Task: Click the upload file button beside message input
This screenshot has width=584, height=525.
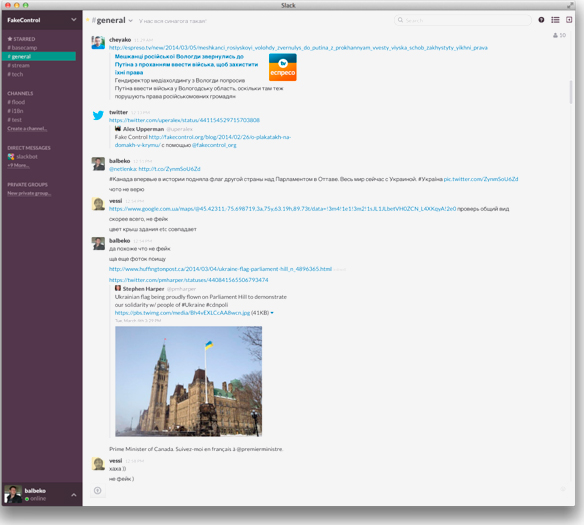Action: coord(98,490)
